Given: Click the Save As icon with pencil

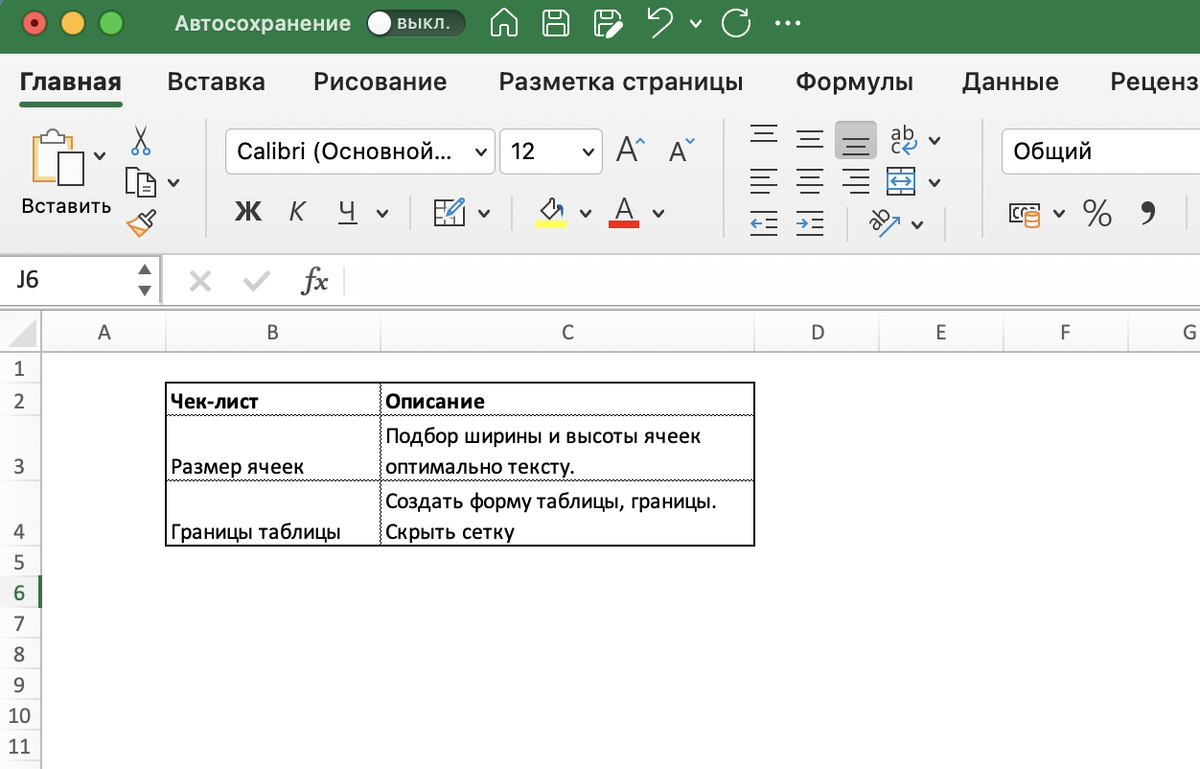Looking at the screenshot, I should [x=606, y=23].
